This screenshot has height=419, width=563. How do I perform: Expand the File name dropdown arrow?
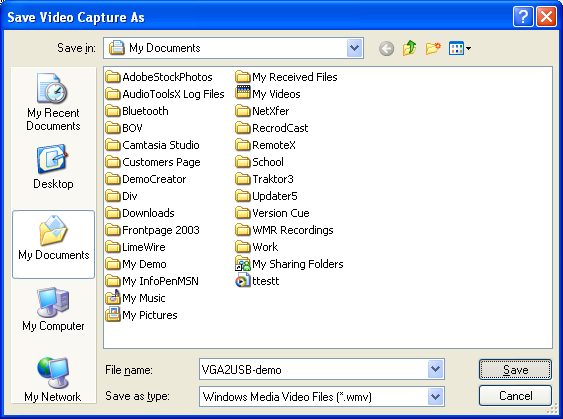pos(435,369)
